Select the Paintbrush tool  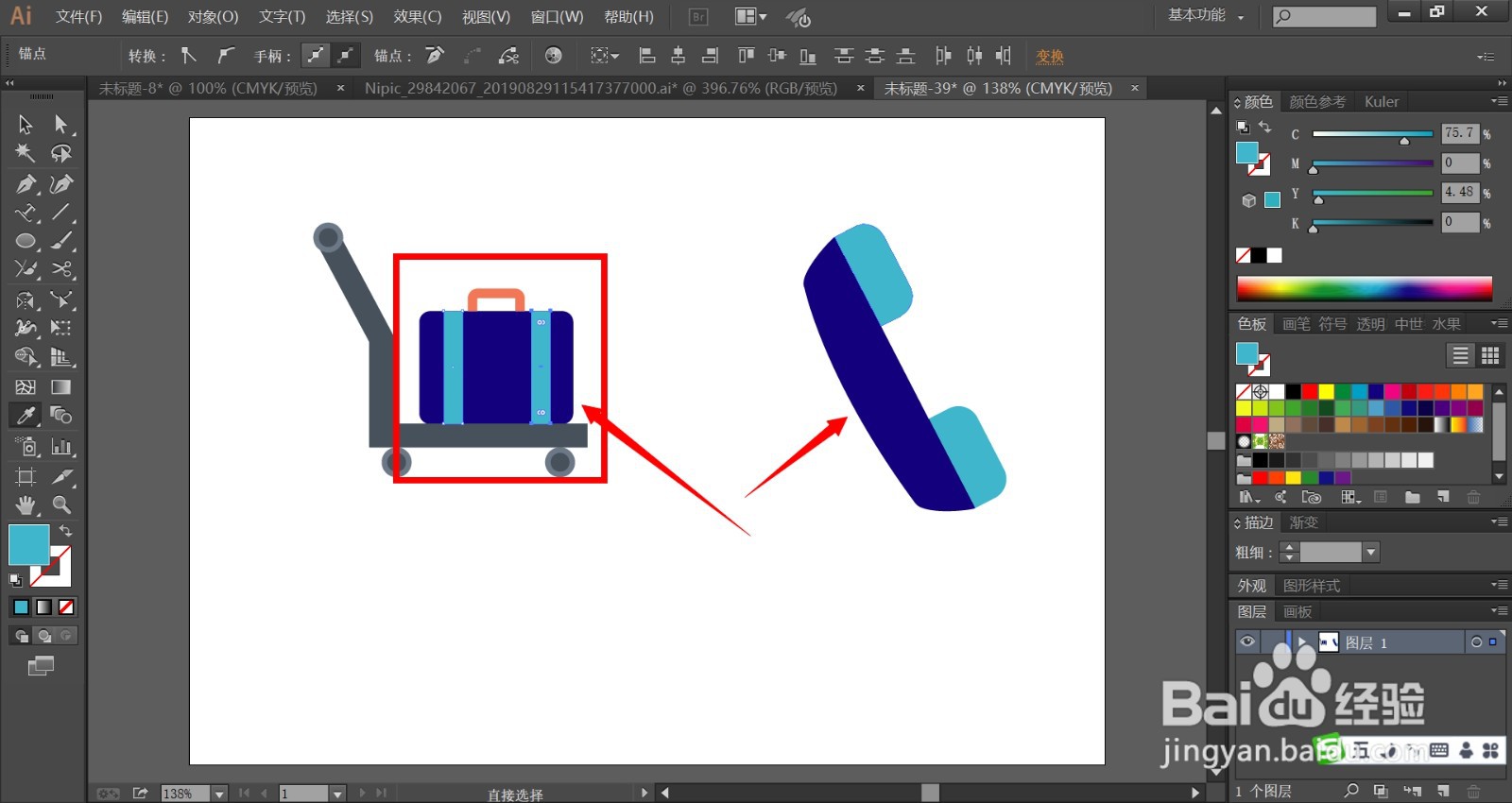(61, 241)
